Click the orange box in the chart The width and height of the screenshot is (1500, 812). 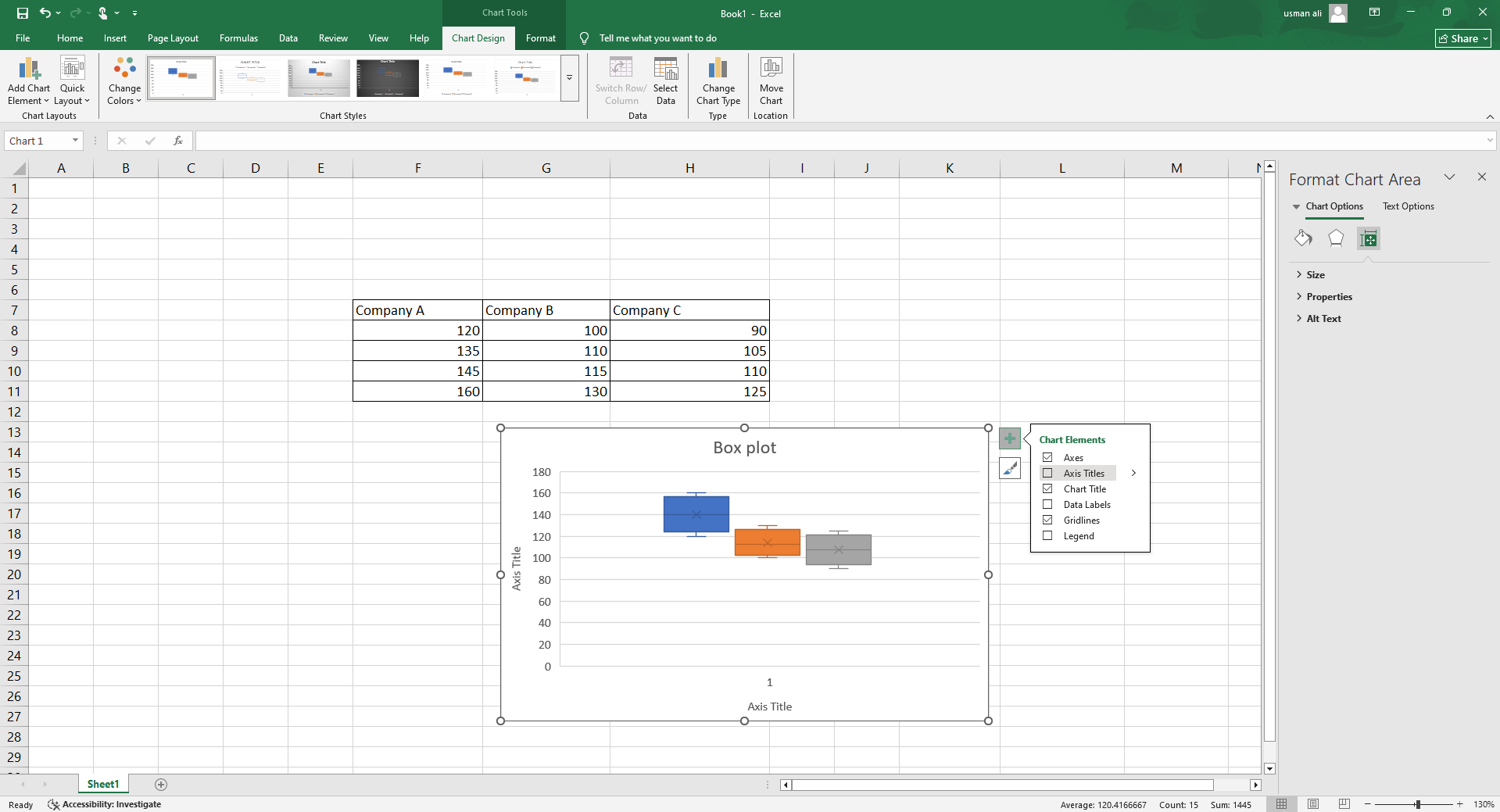768,542
